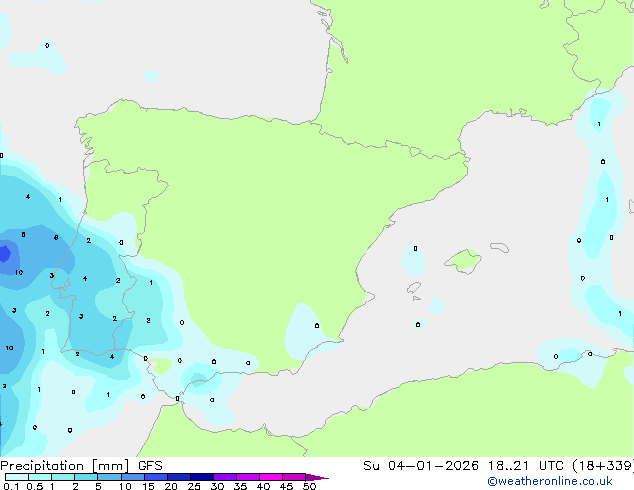The image size is (634, 490).
Task: Select legend swatch between 0.1 and 0.5
Action: tap(17, 477)
